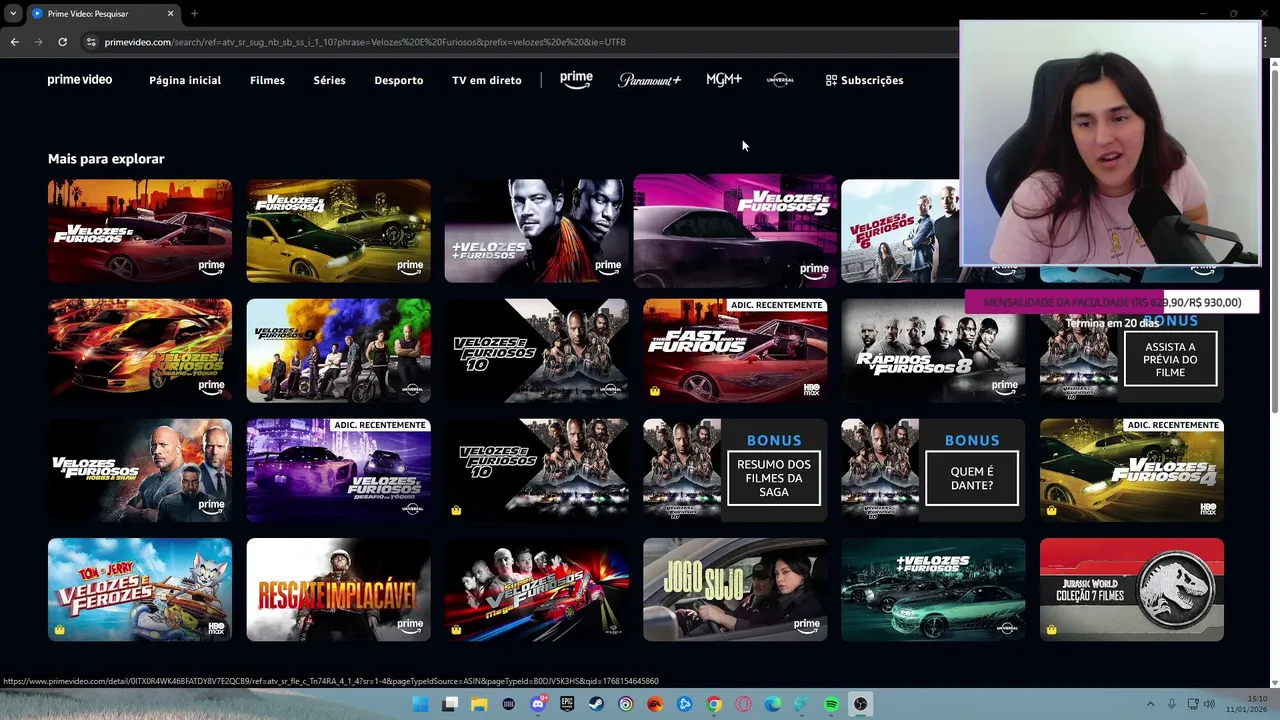This screenshot has height=720, width=1280.
Task: Open a new browser tab
Action: coord(194,13)
